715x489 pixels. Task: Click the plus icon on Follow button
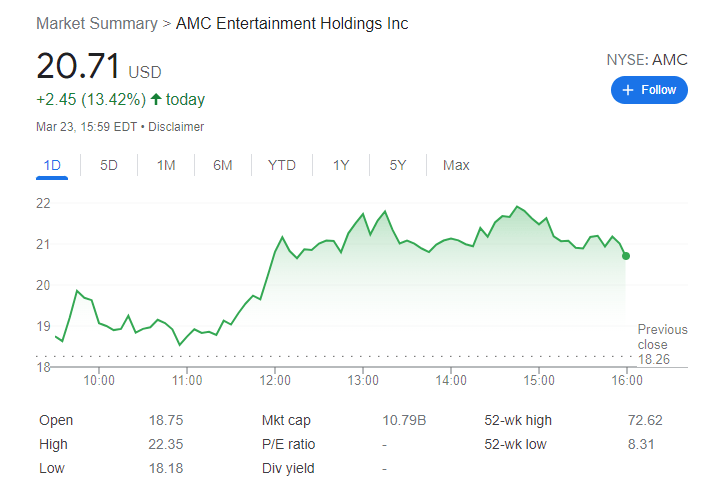coord(628,90)
